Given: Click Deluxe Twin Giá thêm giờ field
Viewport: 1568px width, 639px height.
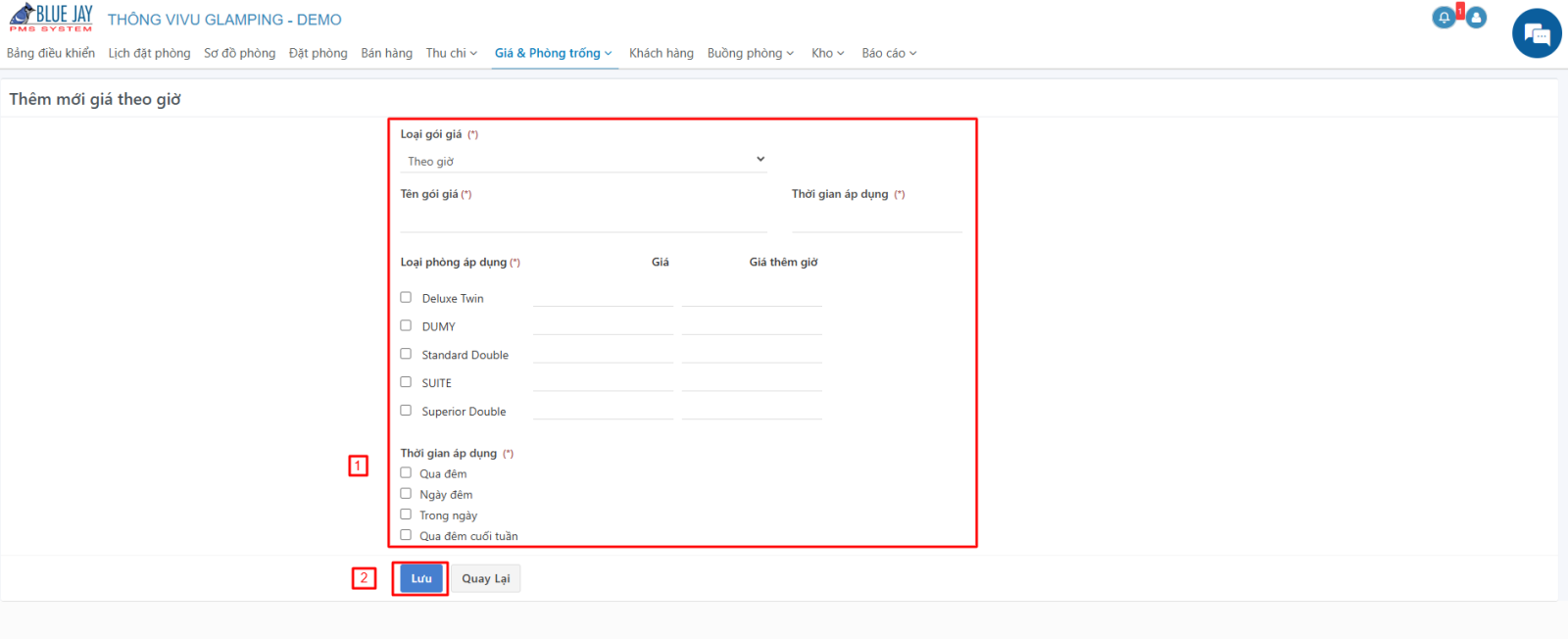Looking at the screenshot, I should [x=752, y=296].
